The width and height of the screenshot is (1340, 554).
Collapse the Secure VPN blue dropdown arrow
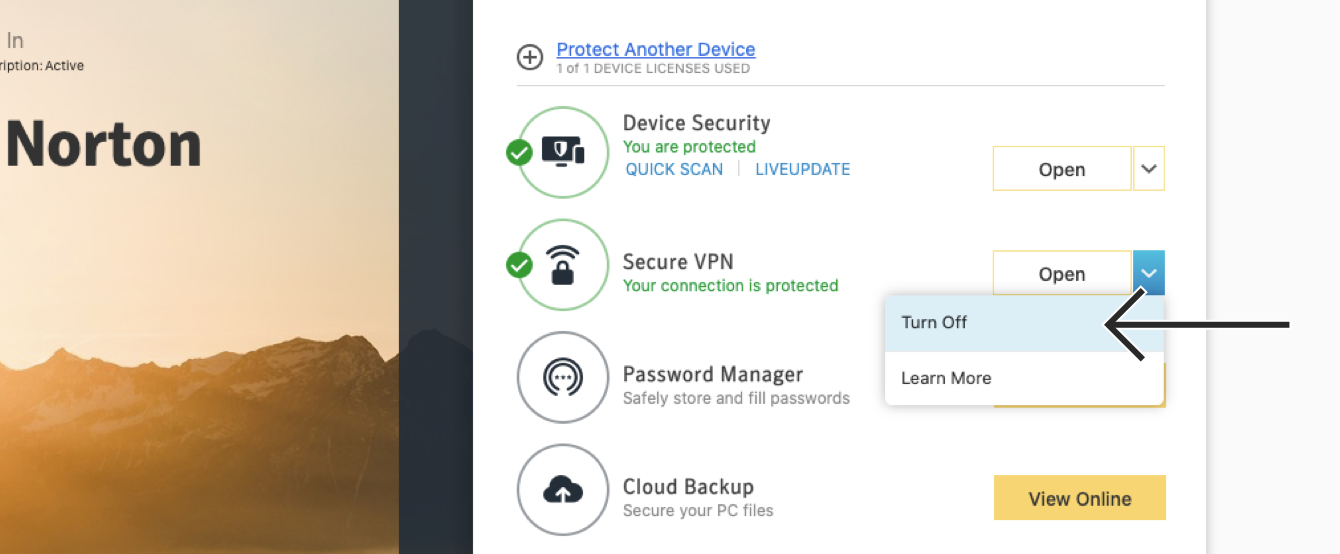pyautogui.click(x=1149, y=273)
